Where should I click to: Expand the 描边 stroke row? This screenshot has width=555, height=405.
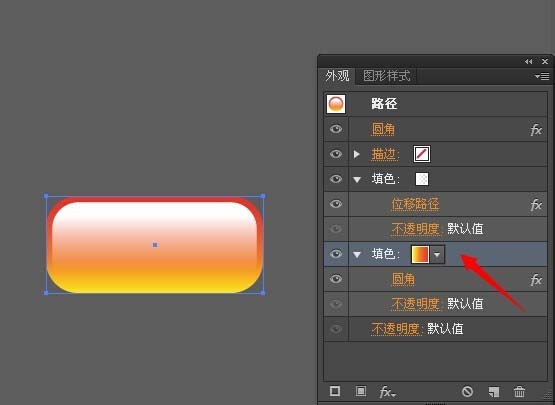click(x=357, y=154)
